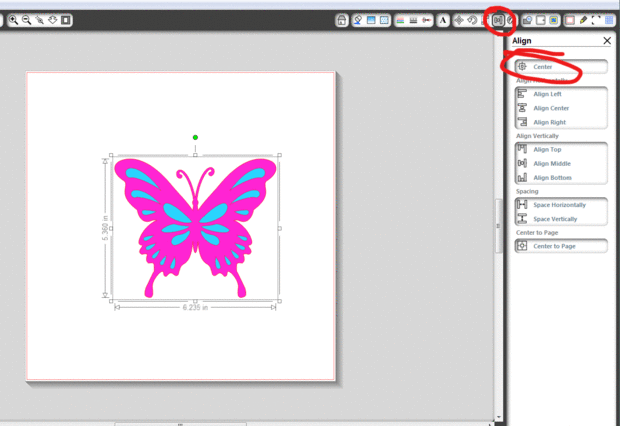Image resolution: width=620 pixels, height=426 pixels.
Task: Open the blue Grid settings icon
Action: 609,20
